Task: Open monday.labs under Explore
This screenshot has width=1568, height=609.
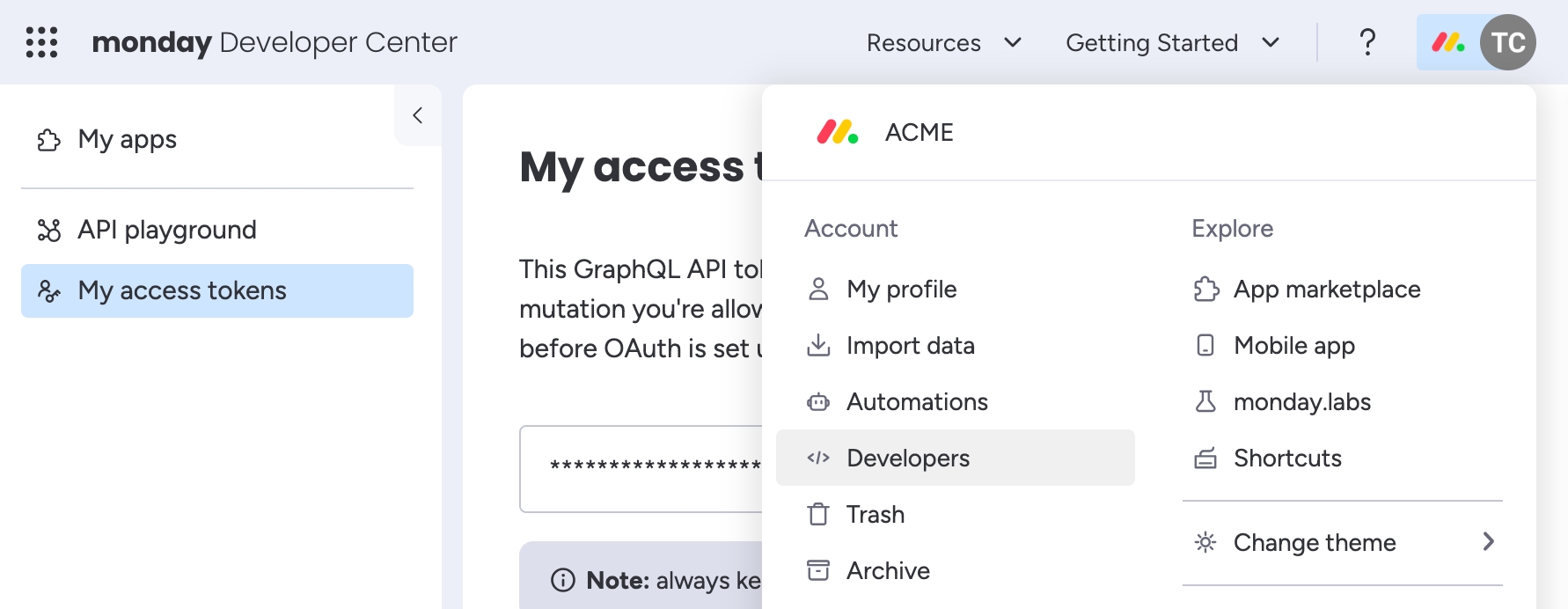Action: [1301, 401]
